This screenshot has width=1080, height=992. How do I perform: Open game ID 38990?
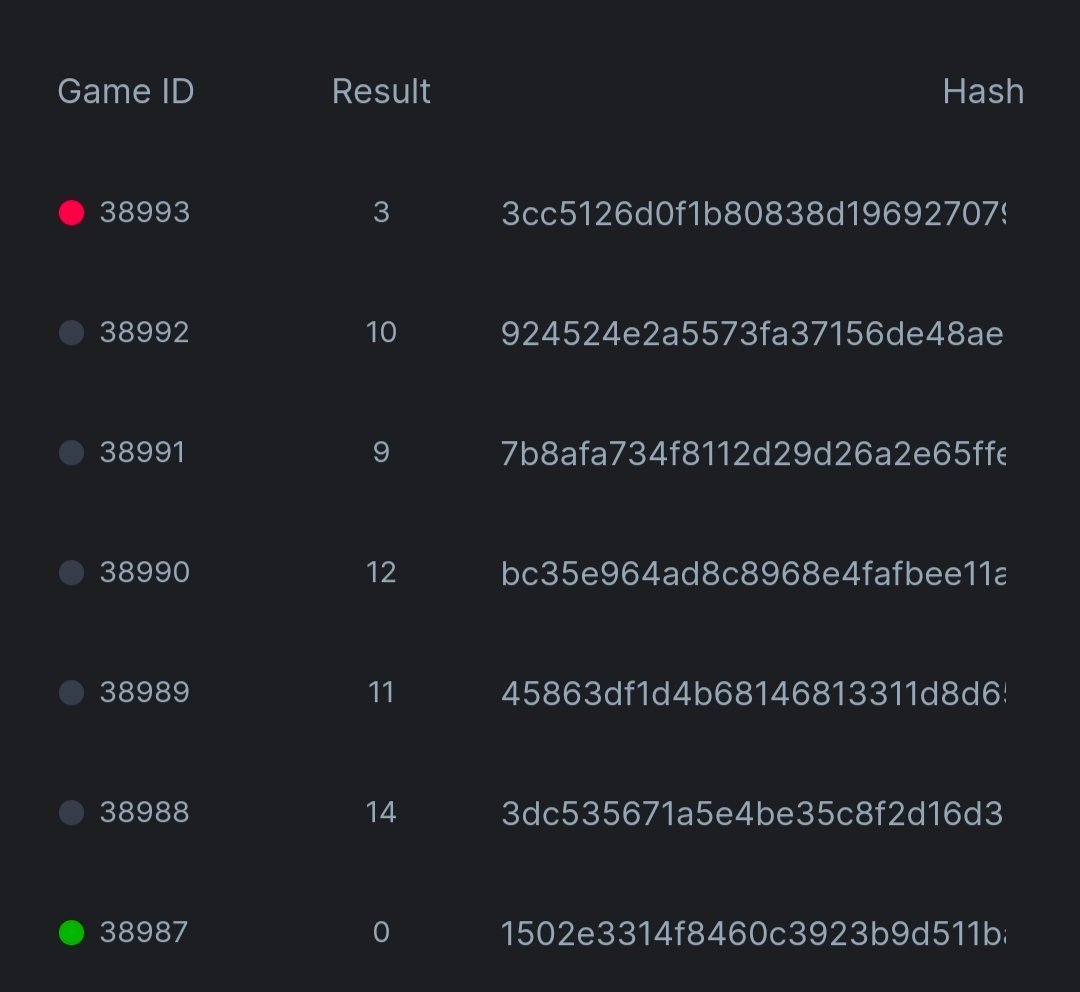[x=145, y=572]
